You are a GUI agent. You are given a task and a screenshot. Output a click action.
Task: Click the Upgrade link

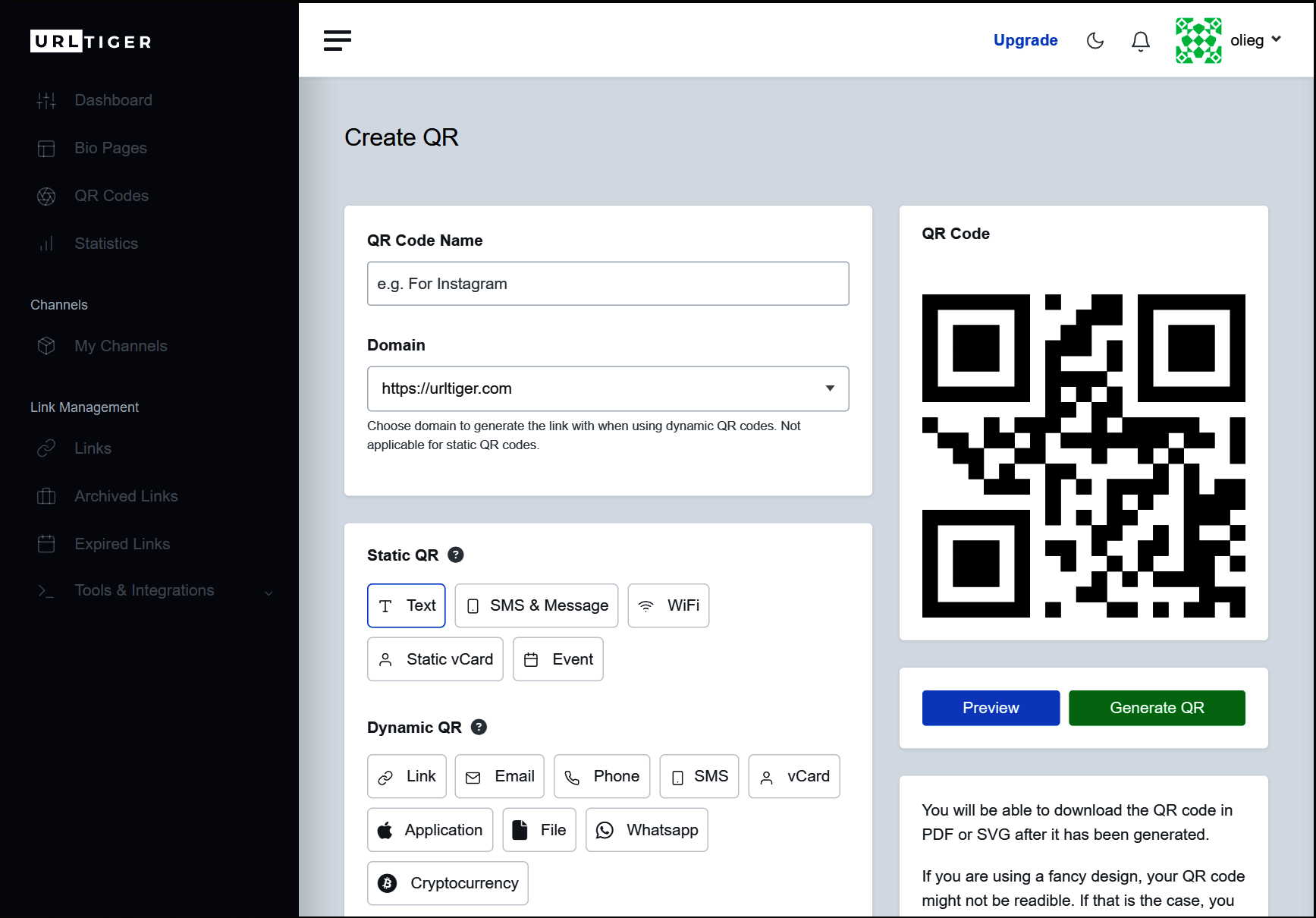pos(1025,40)
